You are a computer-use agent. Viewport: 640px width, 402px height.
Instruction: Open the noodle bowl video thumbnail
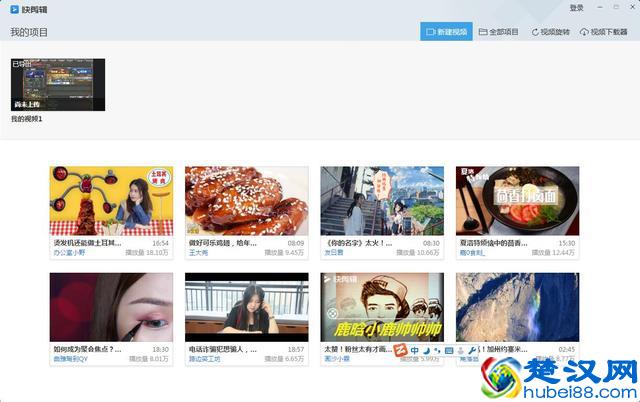[518, 201]
